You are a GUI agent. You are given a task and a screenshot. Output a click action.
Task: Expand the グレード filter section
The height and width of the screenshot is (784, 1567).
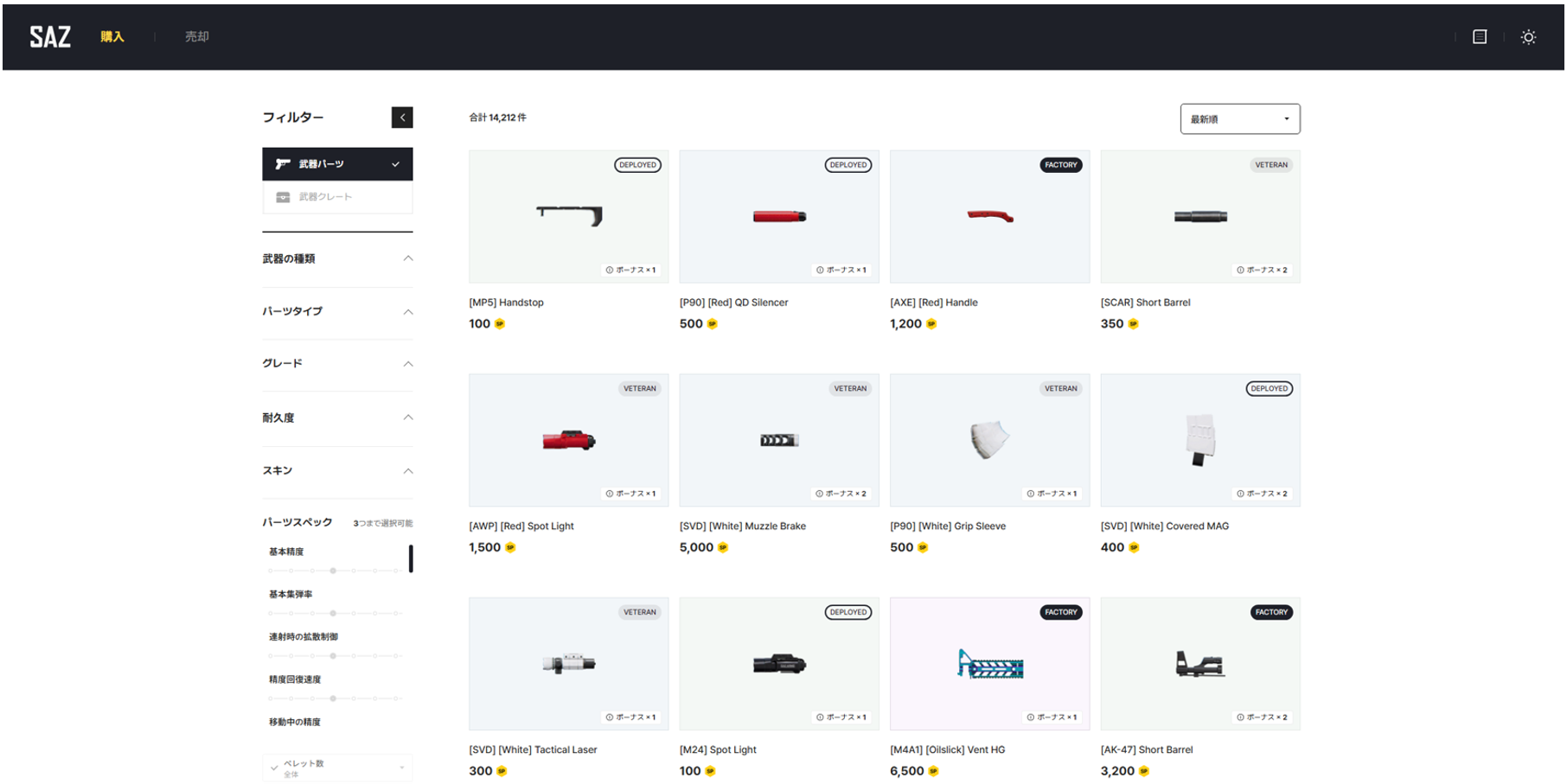pos(337,363)
